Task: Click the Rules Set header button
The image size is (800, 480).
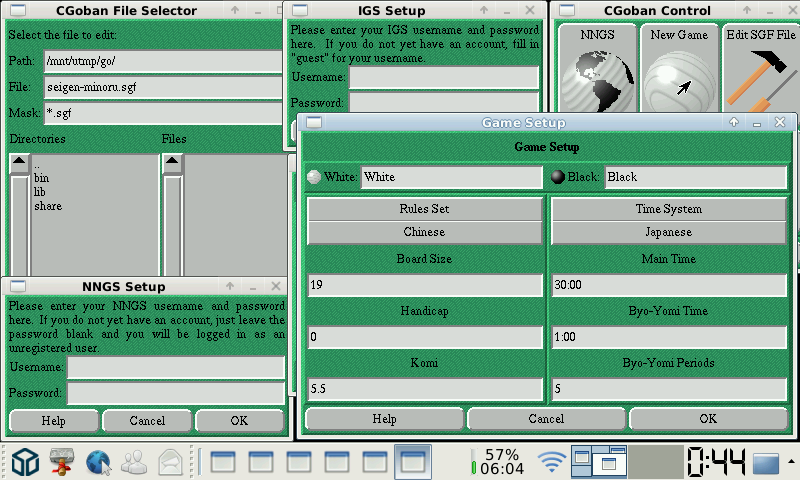Action: [424, 209]
